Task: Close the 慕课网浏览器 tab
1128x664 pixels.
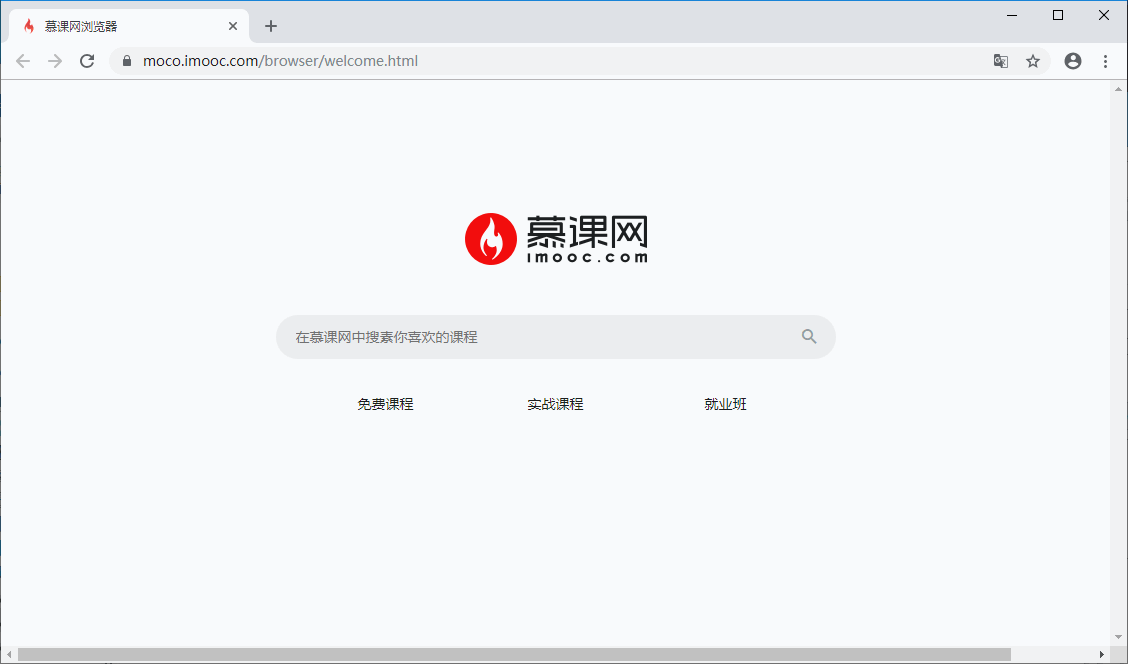Action: tap(233, 26)
